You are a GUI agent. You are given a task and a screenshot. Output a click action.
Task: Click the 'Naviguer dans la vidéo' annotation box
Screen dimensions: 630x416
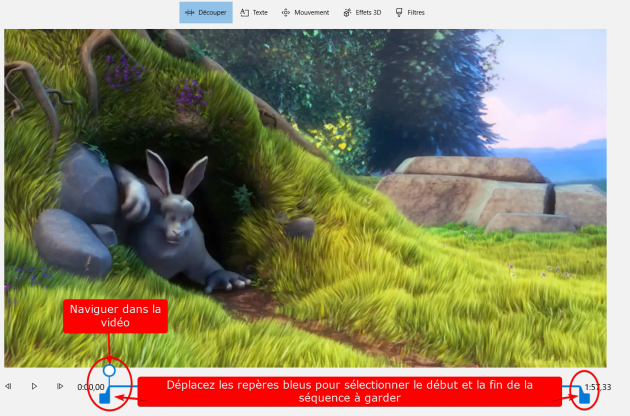pyautogui.click(x=115, y=317)
